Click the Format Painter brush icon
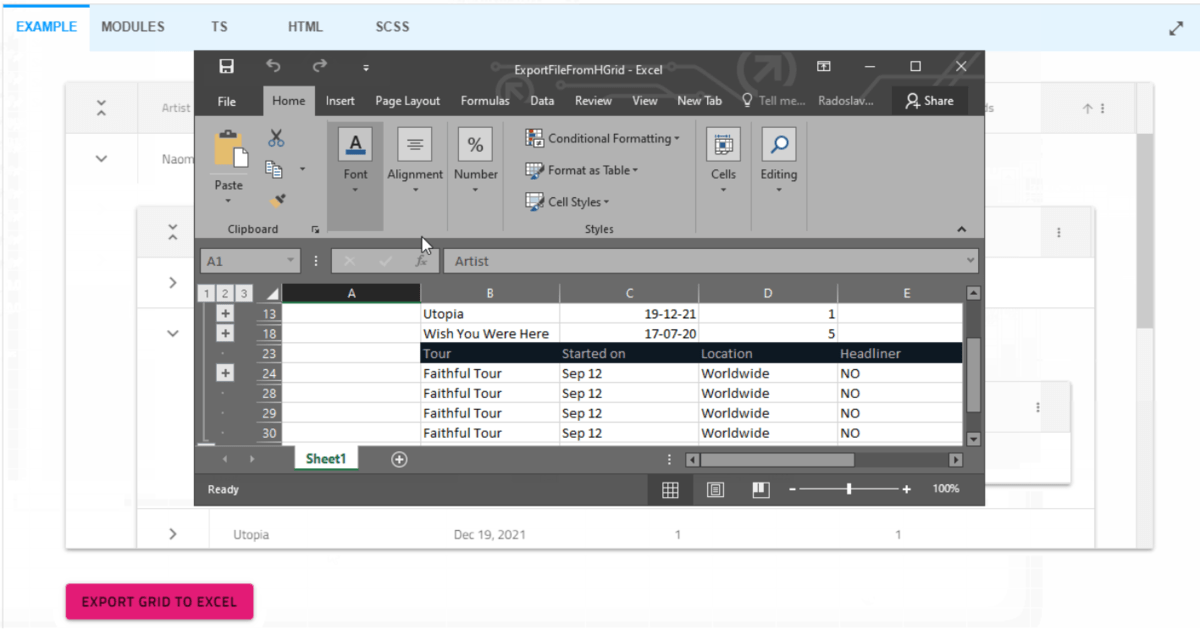1200x630 pixels. click(278, 200)
